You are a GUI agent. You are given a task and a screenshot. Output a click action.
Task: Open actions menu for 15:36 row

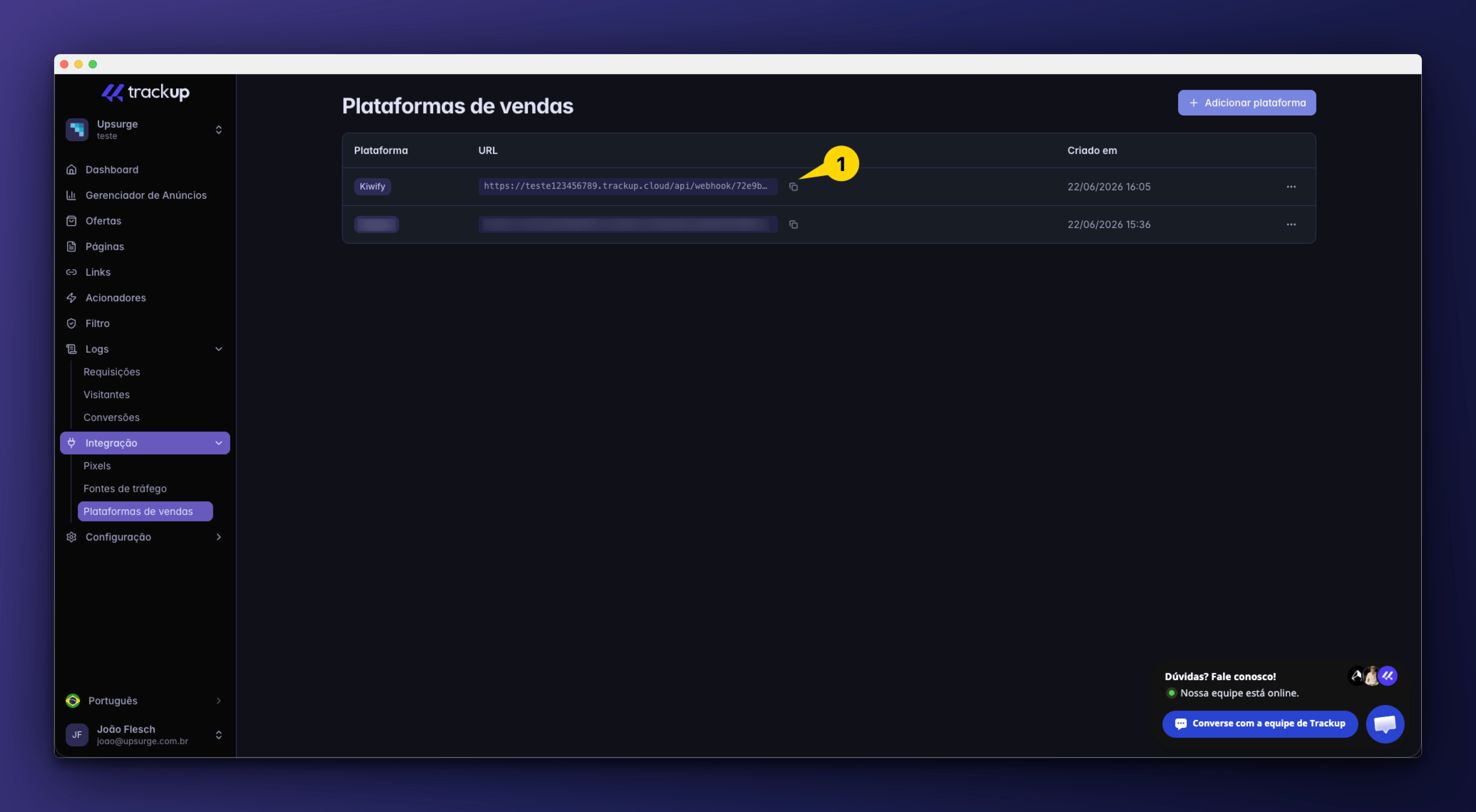[1291, 225]
